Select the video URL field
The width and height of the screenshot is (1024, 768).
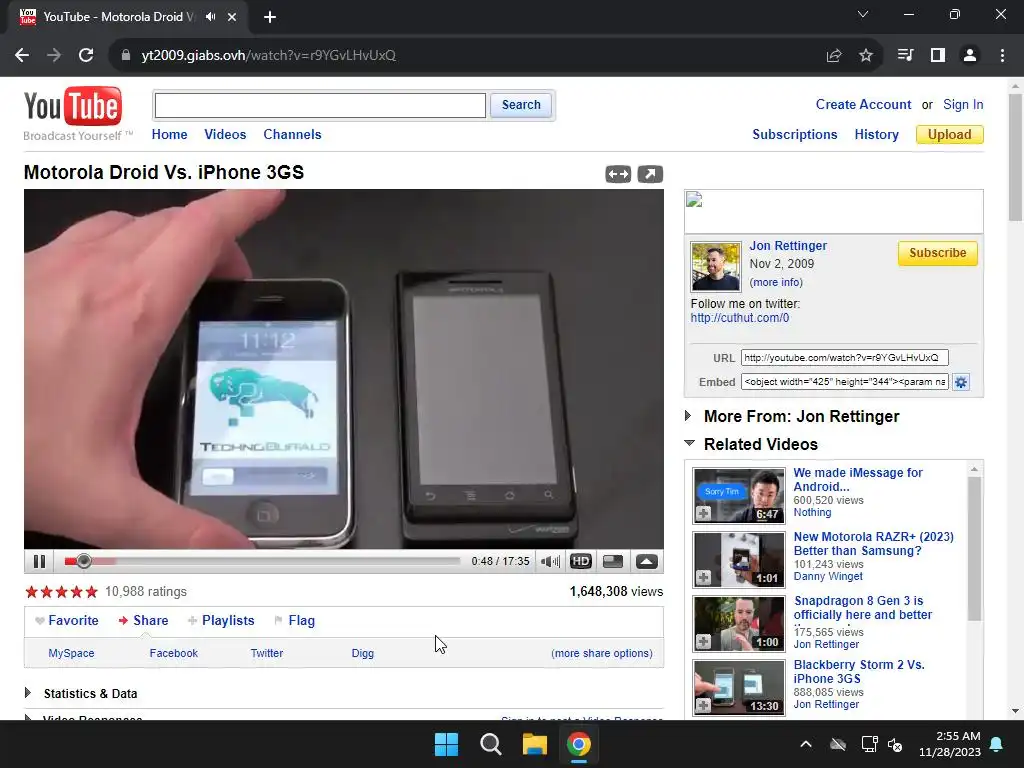[x=844, y=358]
